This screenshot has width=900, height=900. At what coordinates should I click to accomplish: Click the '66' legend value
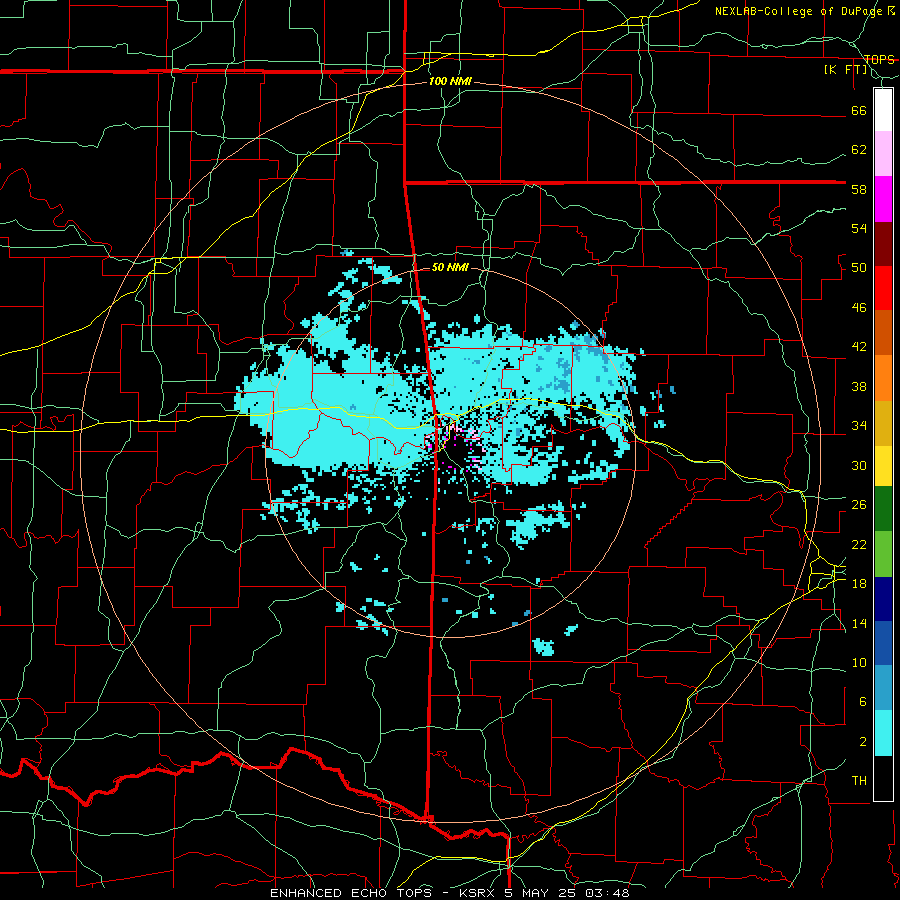(859, 110)
